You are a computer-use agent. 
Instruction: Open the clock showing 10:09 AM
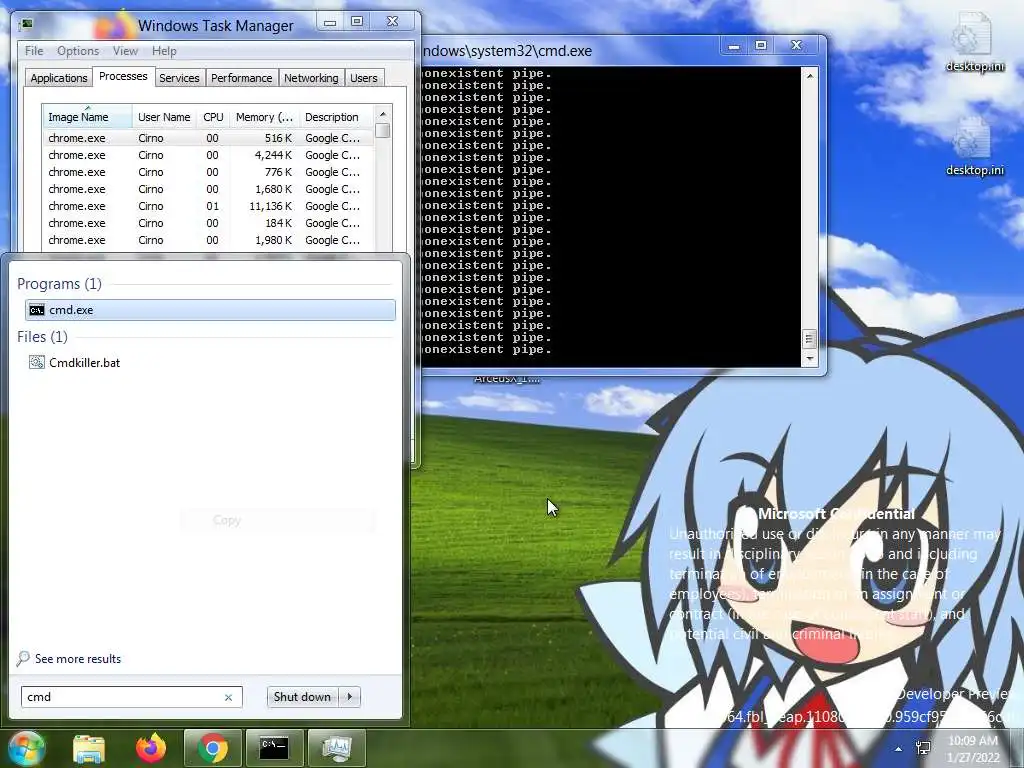coord(973,749)
